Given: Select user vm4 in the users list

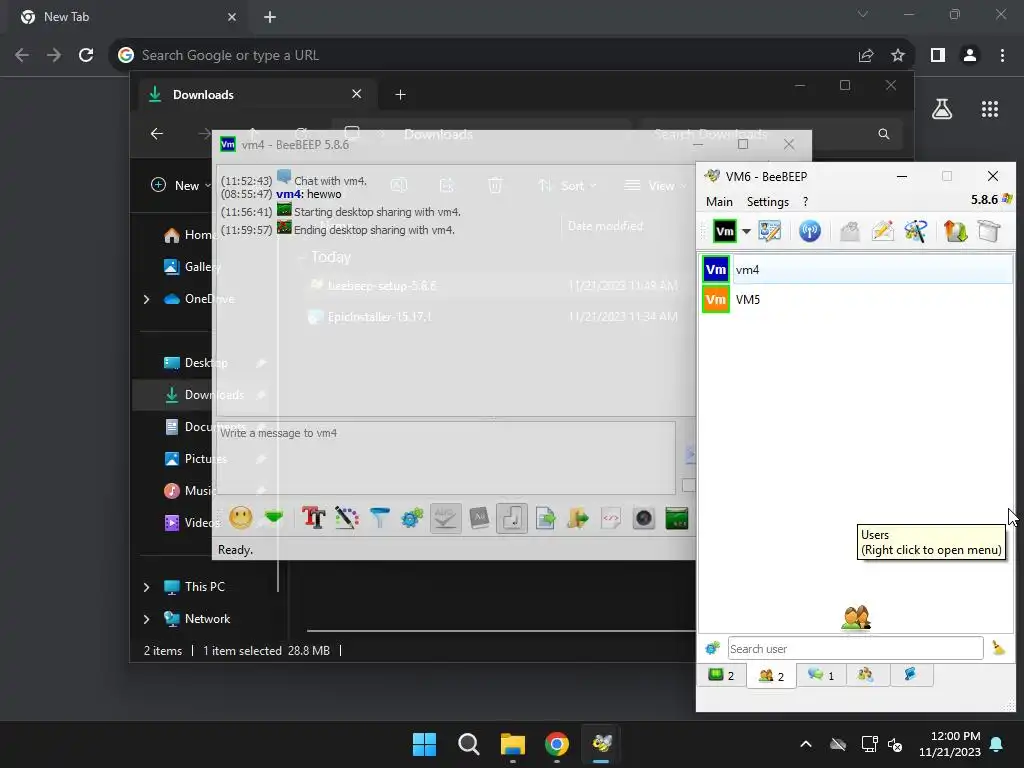Looking at the screenshot, I should click(857, 270).
